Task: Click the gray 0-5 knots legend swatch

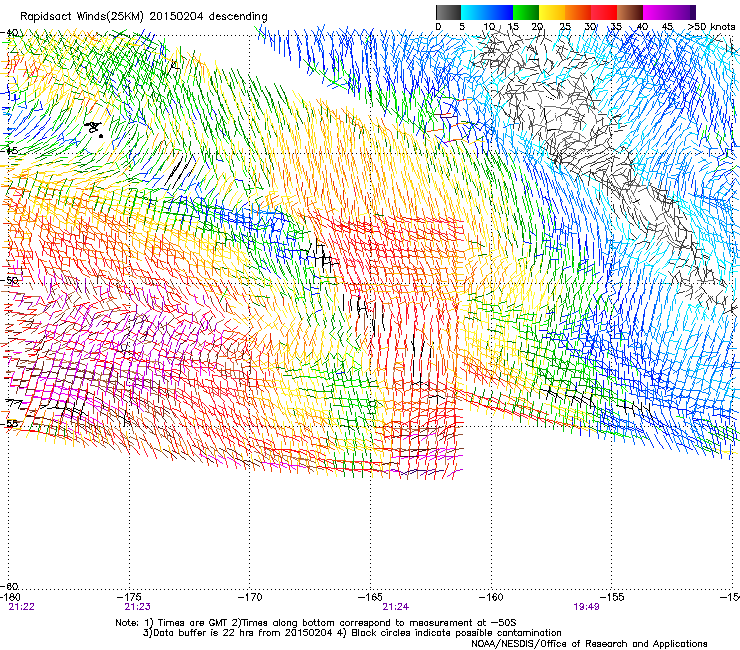Action: (x=448, y=12)
